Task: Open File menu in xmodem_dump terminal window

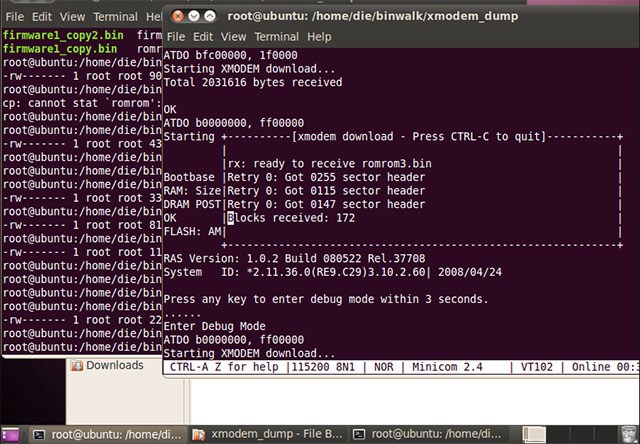Action: pyautogui.click(x=176, y=37)
